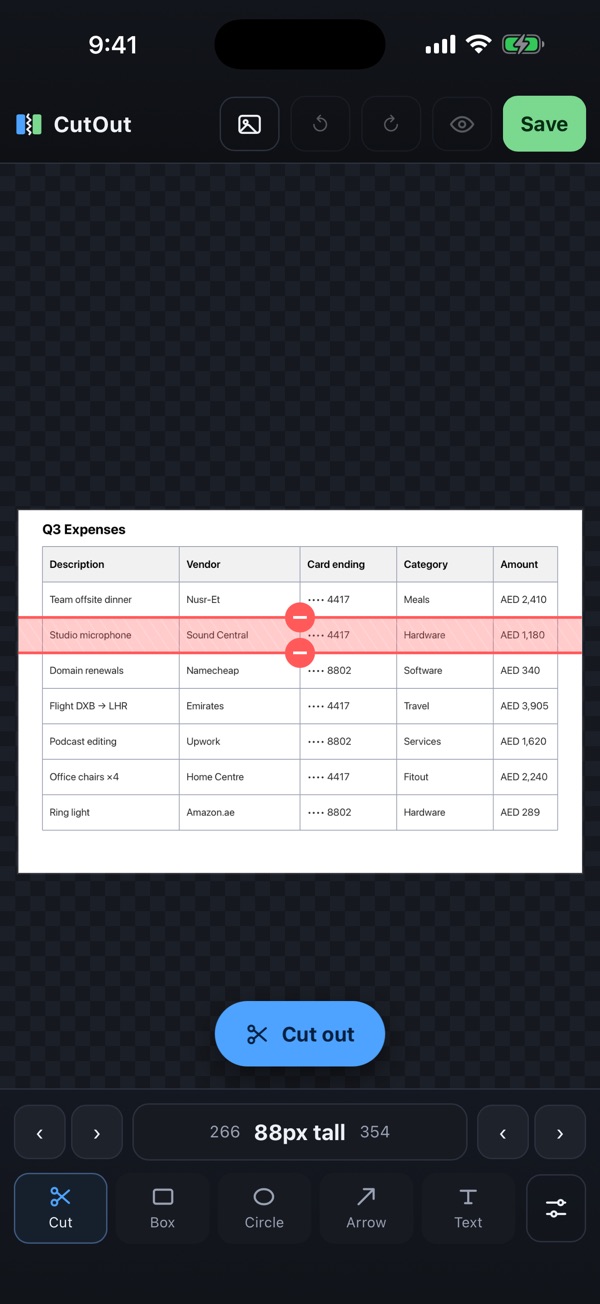The width and height of the screenshot is (600, 1304).
Task: Move bottom edge up with second left chevron
Action: pos(503,1132)
